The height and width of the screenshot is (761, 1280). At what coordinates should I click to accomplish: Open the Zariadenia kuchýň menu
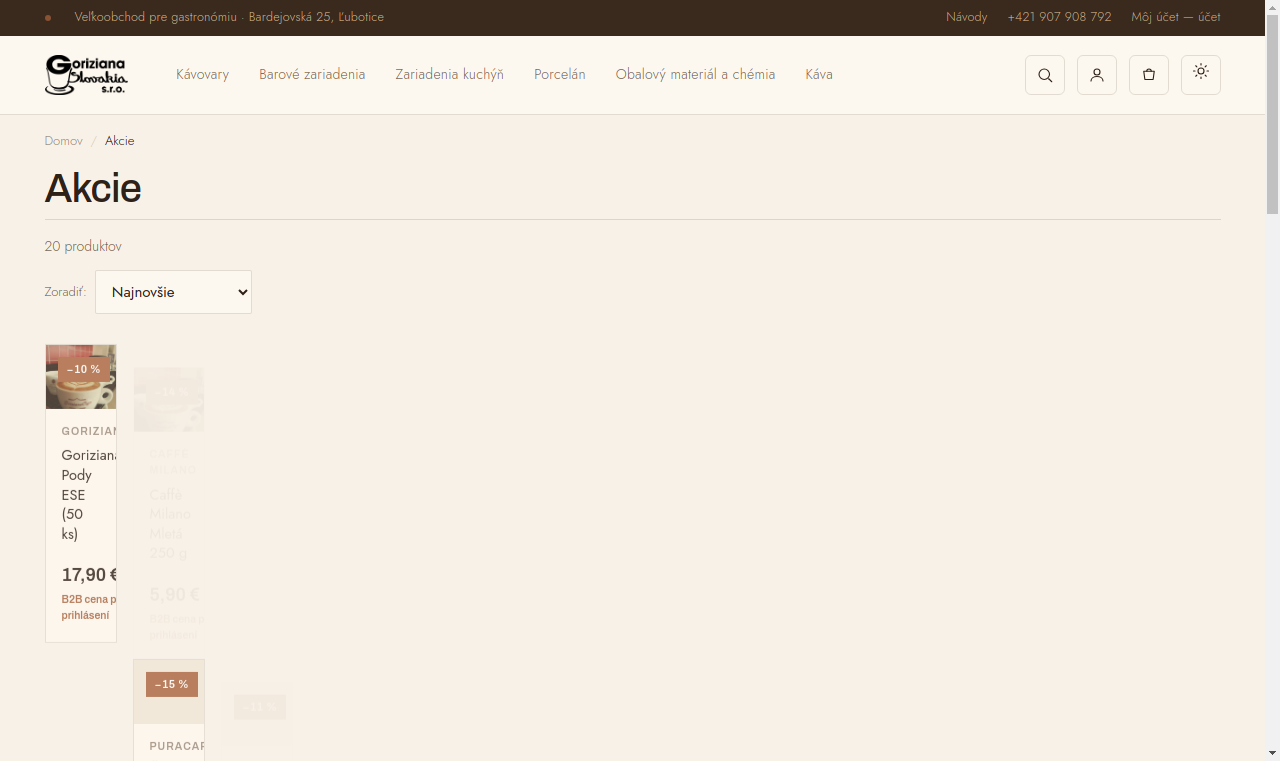click(x=449, y=75)
